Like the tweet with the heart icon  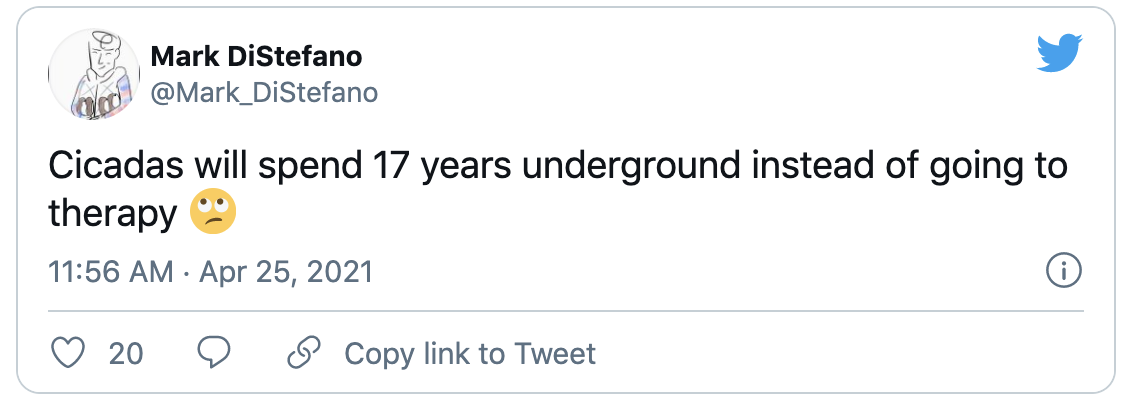pos(66,352)
